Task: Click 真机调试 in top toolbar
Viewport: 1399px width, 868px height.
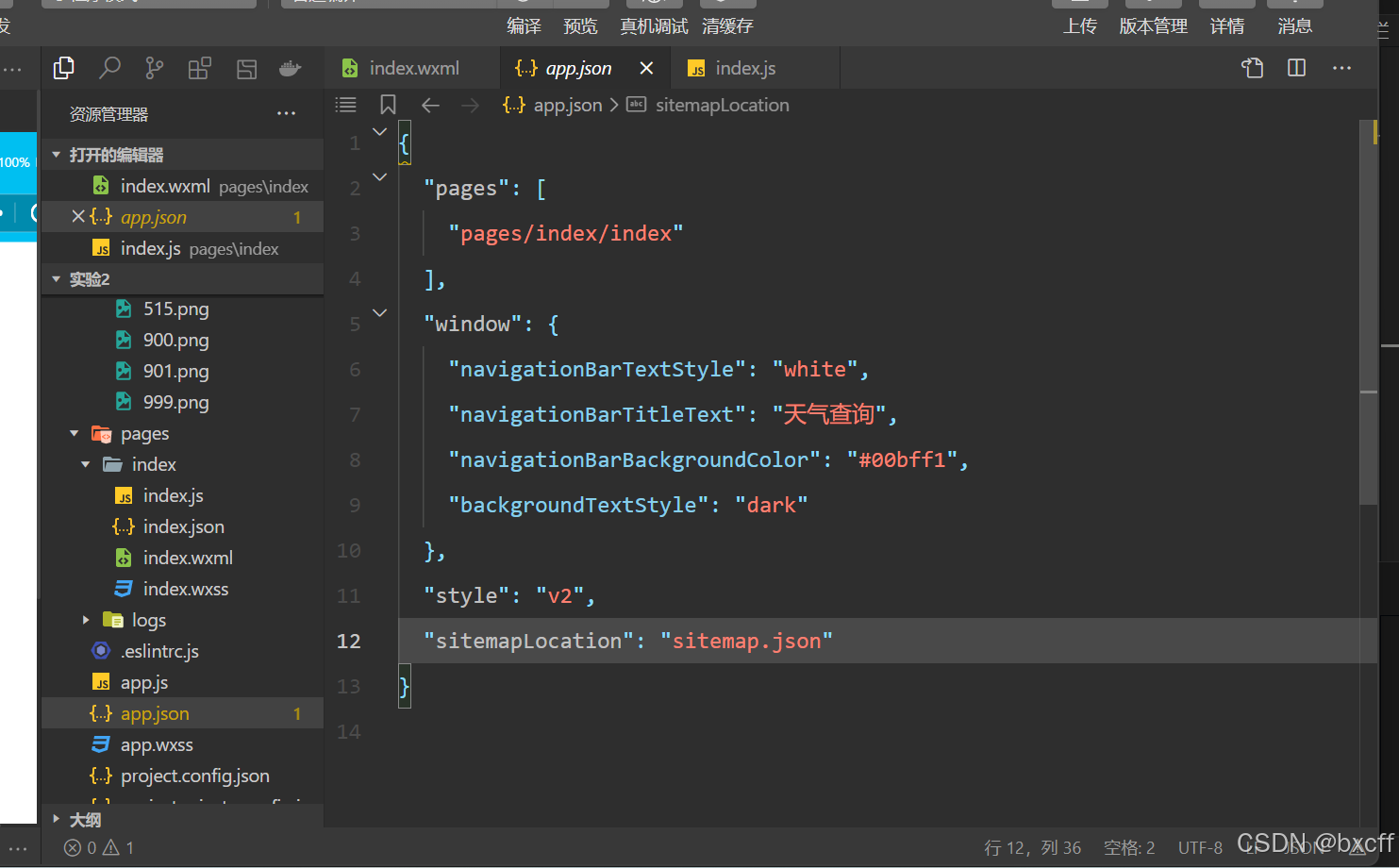Action: pos(654,26)
